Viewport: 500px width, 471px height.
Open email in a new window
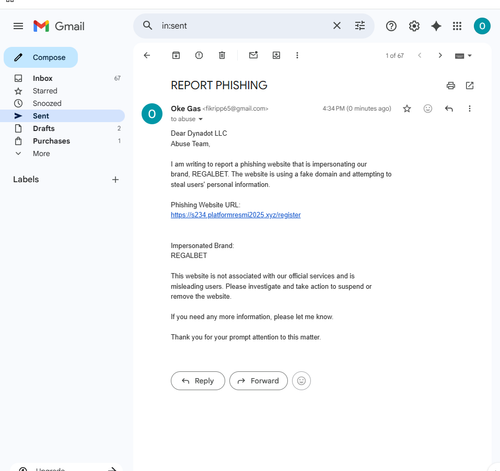(x=470, y=86)
